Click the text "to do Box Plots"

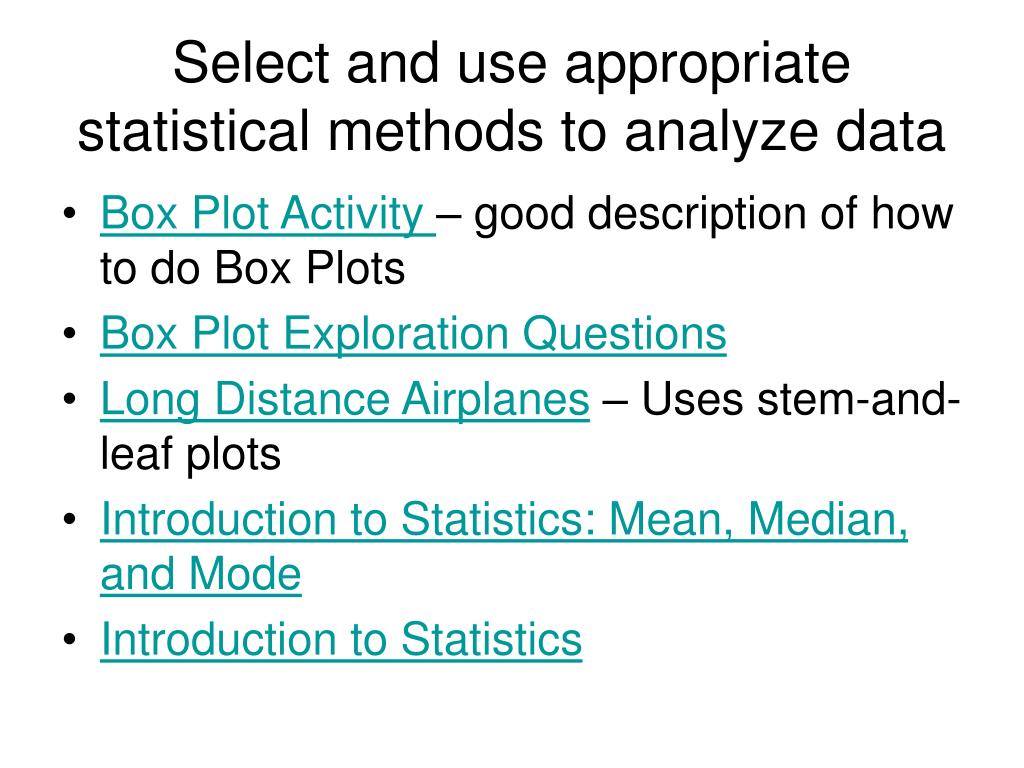click(253, 268)
